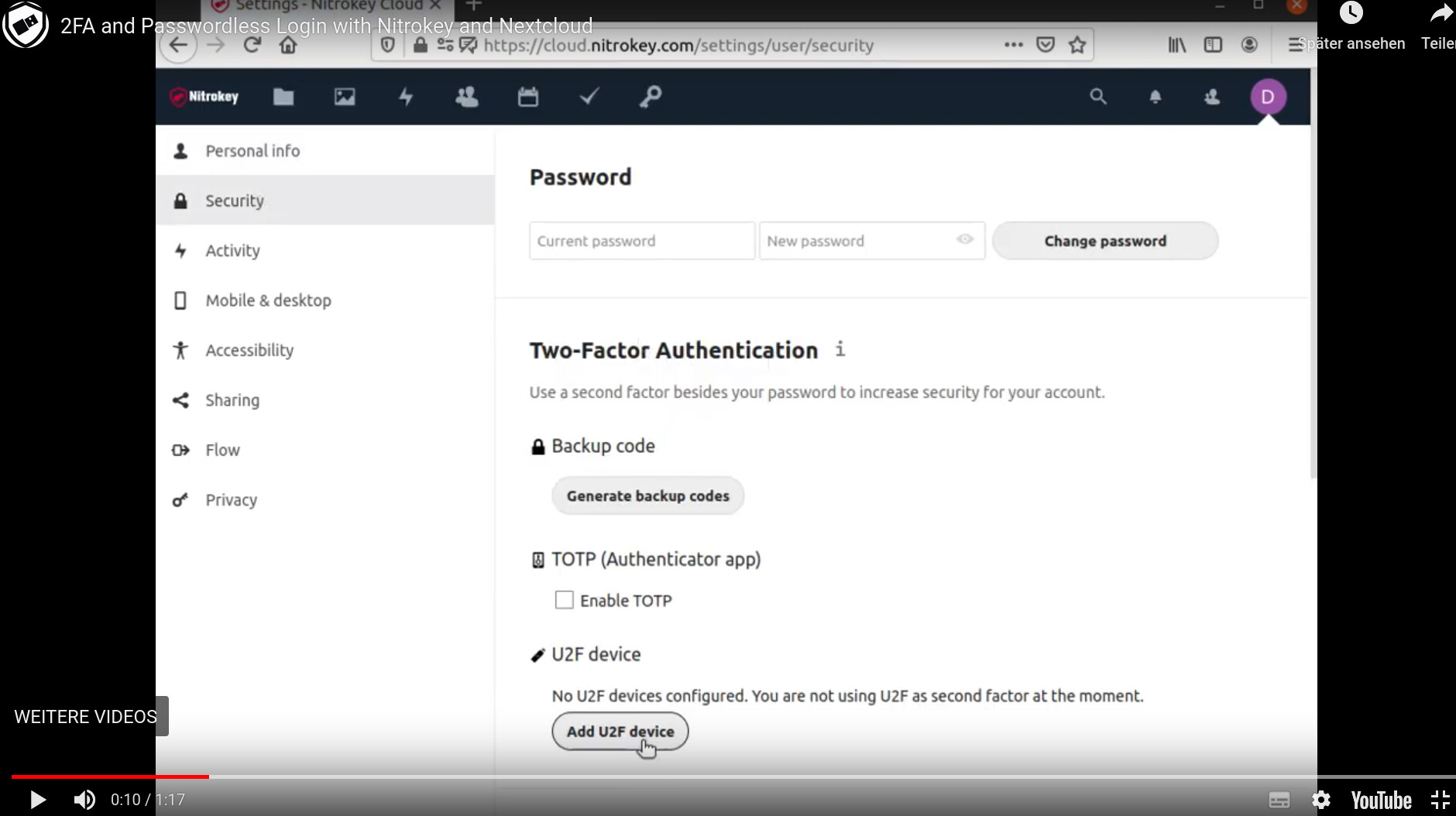
Task: Go to browser home page icon
Action: pos(288,45)
